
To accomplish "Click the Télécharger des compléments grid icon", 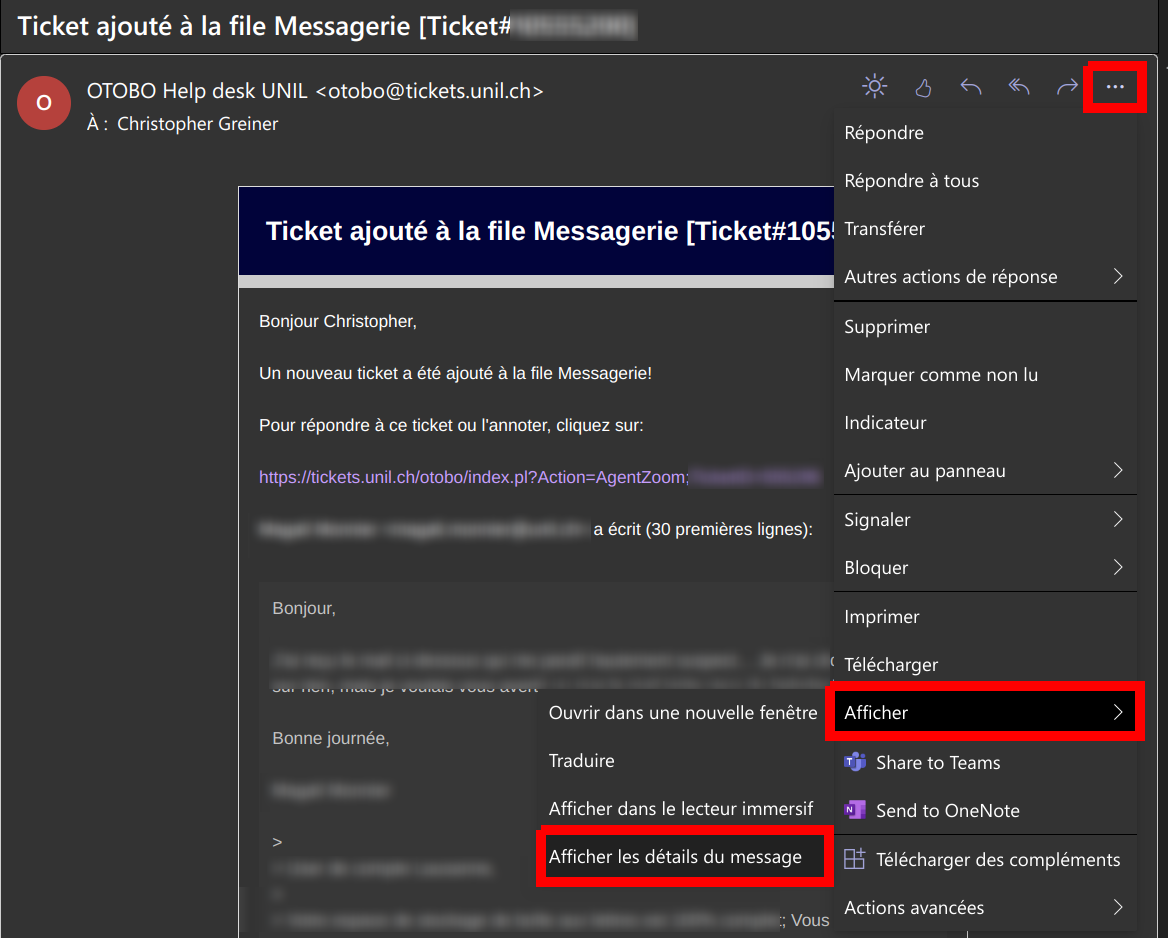I will point(855,859).
